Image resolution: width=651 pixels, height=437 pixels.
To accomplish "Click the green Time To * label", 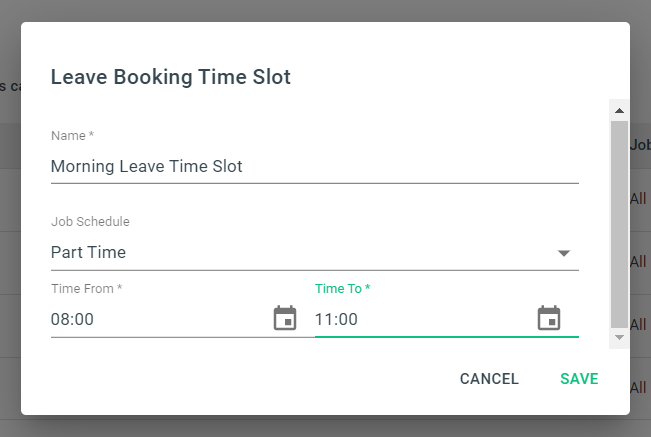I will pyautogui.click(x=343, y=288).
